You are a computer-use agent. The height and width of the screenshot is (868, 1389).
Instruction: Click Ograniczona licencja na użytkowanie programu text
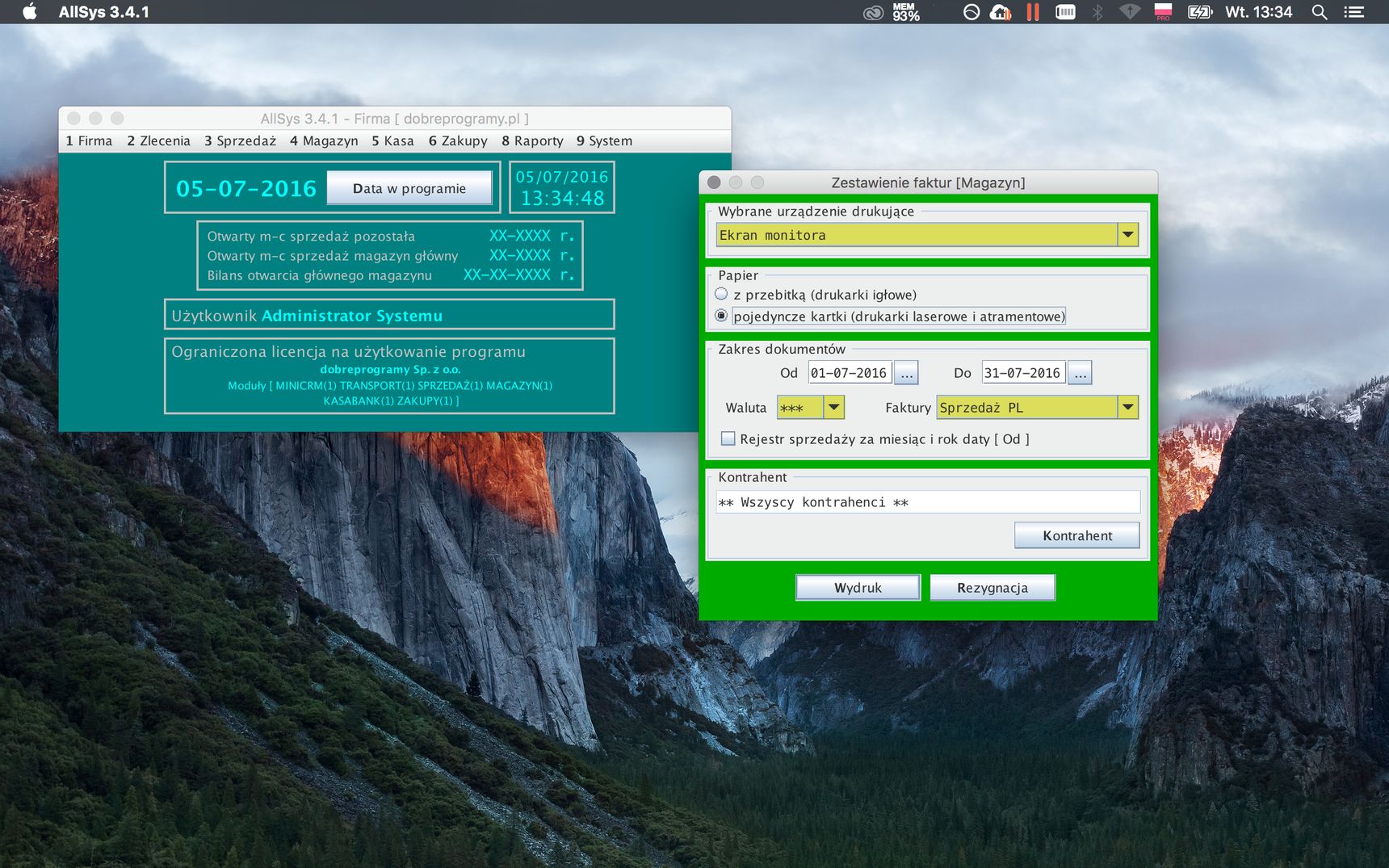point(349,352)
